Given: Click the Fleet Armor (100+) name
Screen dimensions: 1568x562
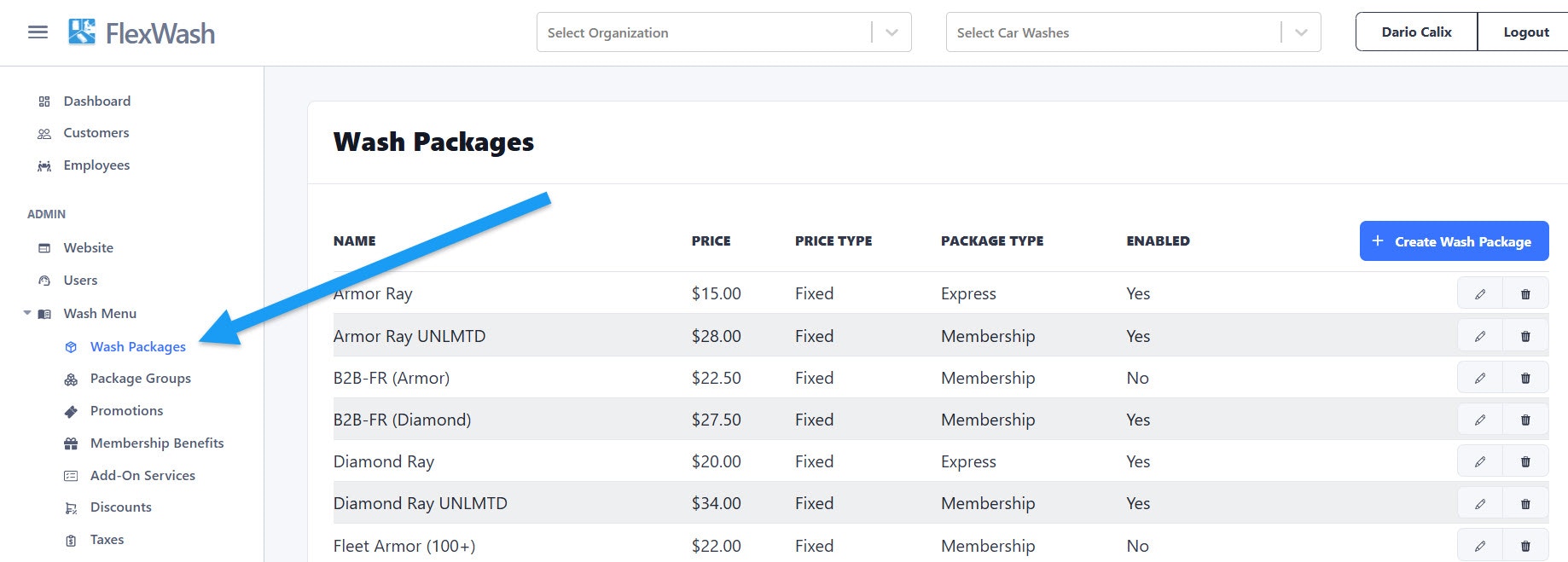Looking at the screenshot, I should (404, 546).
